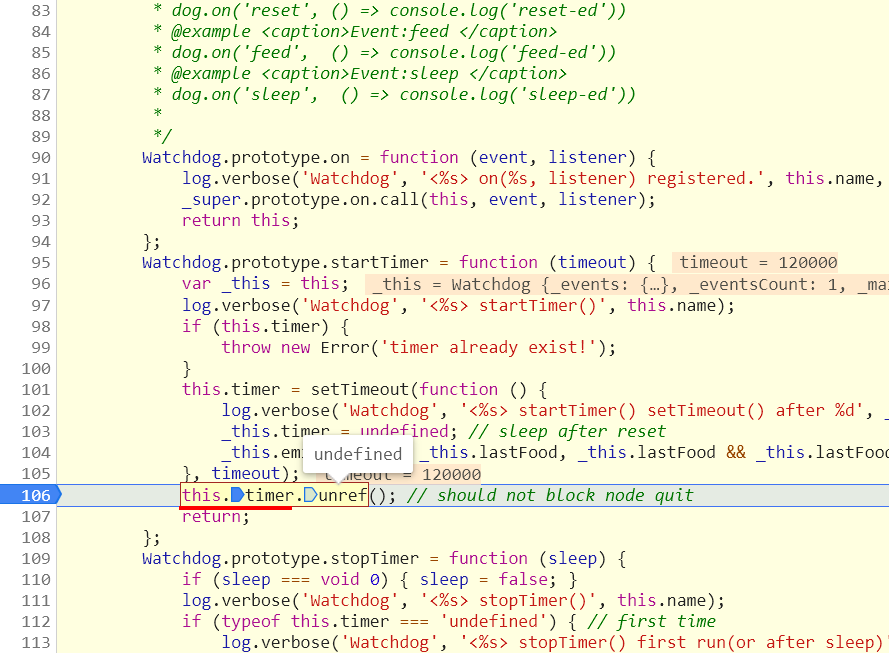Click 'Watchdog.prototype.on' on line 90
Viewport: 889px width, 653px height.
coord(246,158)
